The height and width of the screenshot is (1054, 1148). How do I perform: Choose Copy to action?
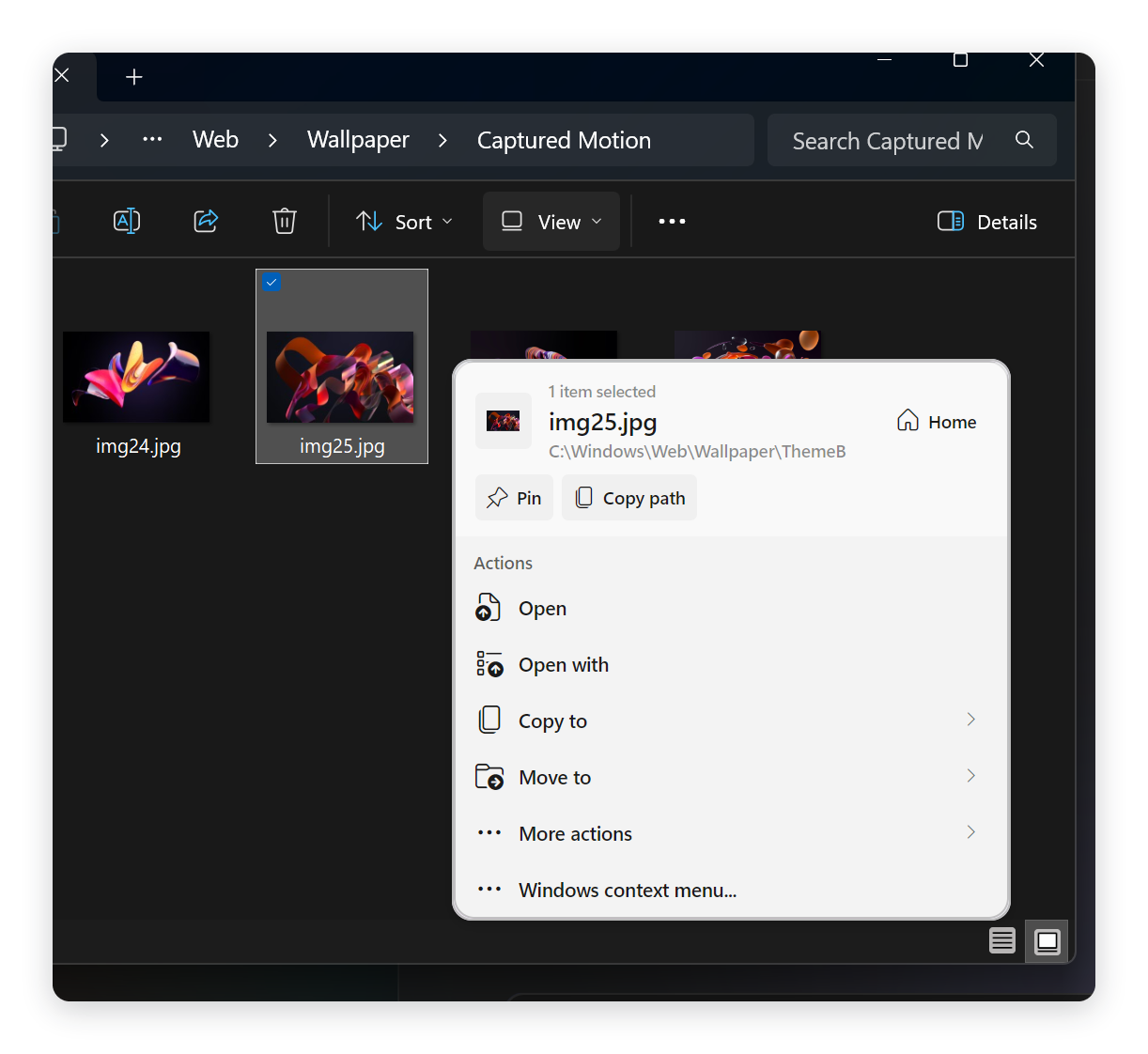point(731,721)
